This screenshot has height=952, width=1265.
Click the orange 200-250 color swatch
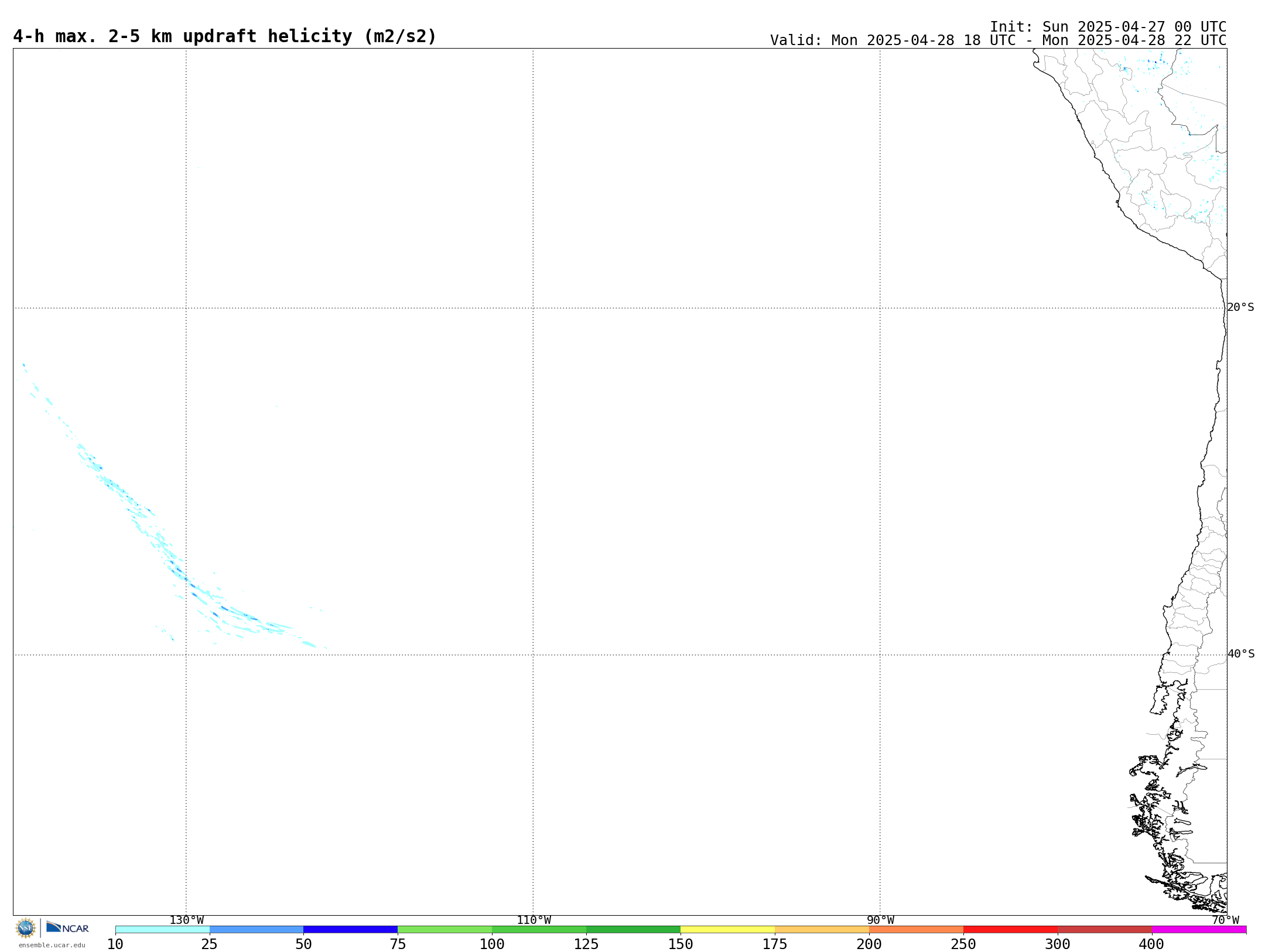pyautogui.click(x=916, y=930)
